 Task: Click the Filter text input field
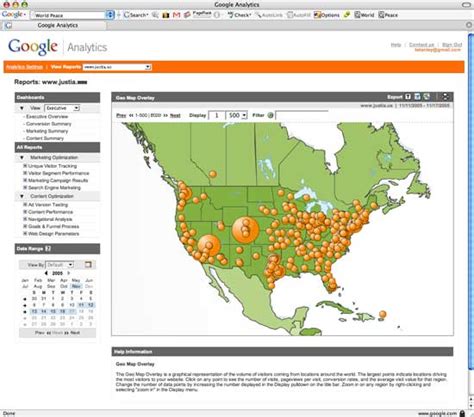pos(302,115)
